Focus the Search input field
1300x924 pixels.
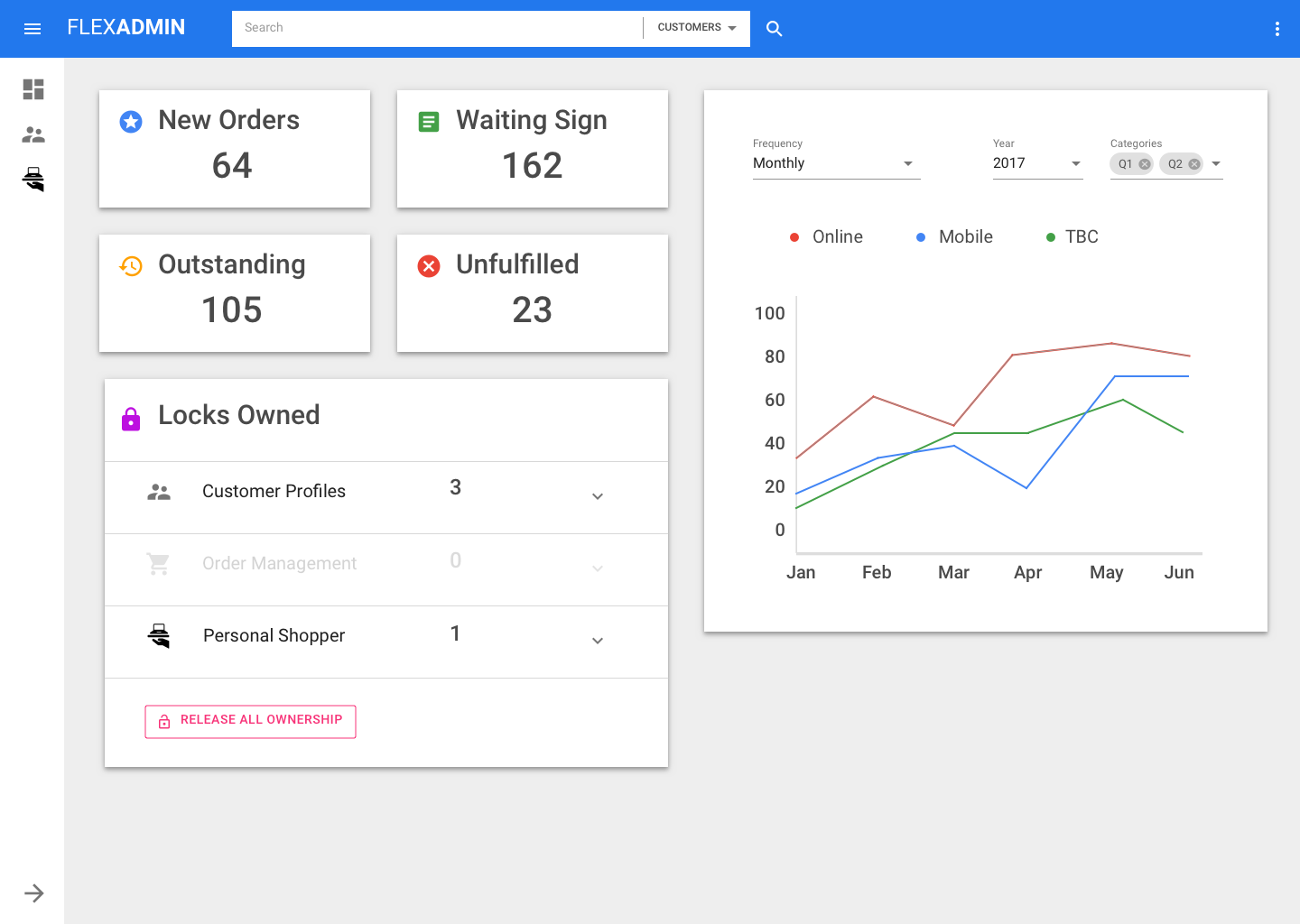[x=437, y=28]
